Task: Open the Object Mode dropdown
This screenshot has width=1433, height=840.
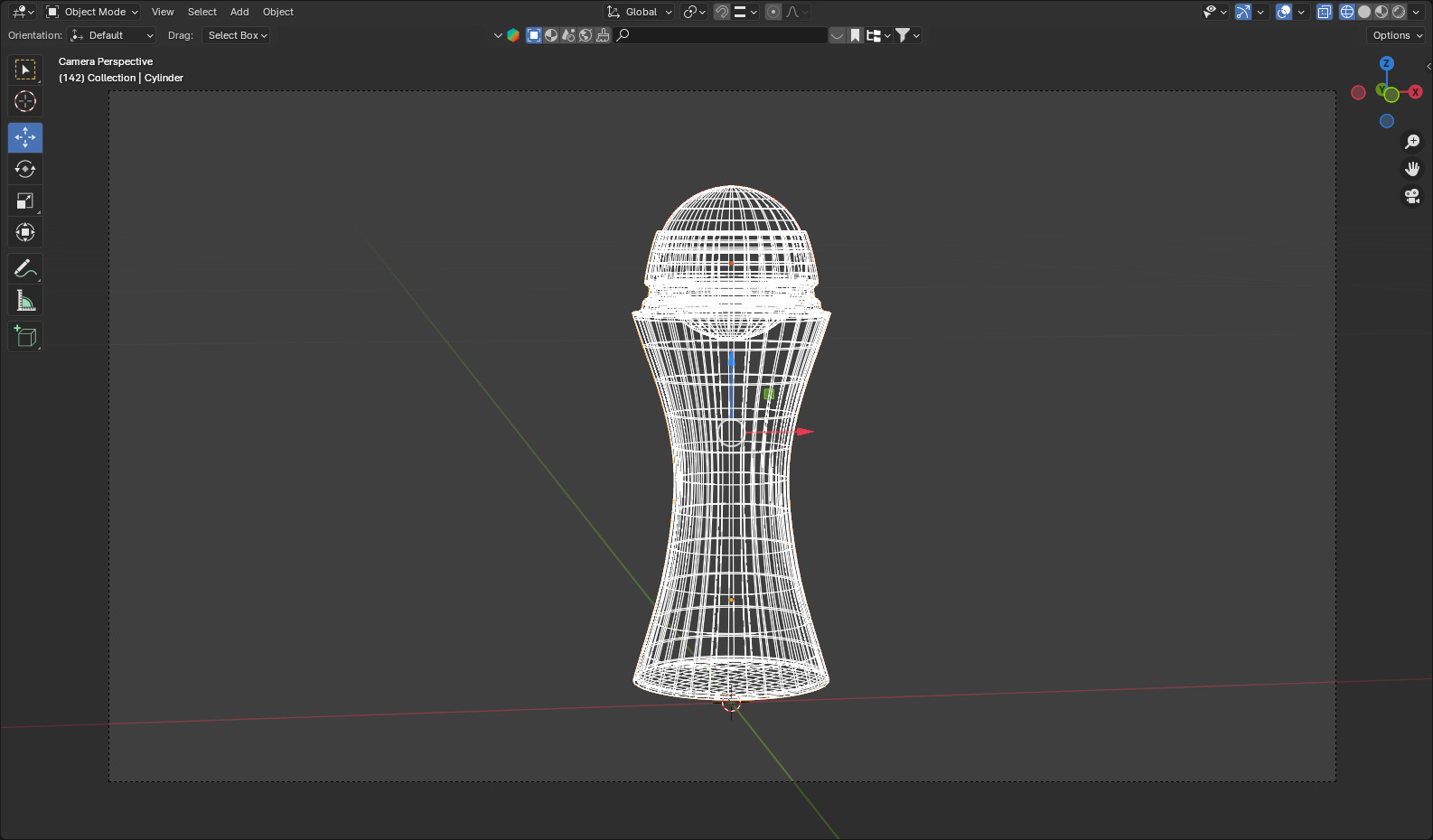Action: pyautogui.click(x=92, y=12)
